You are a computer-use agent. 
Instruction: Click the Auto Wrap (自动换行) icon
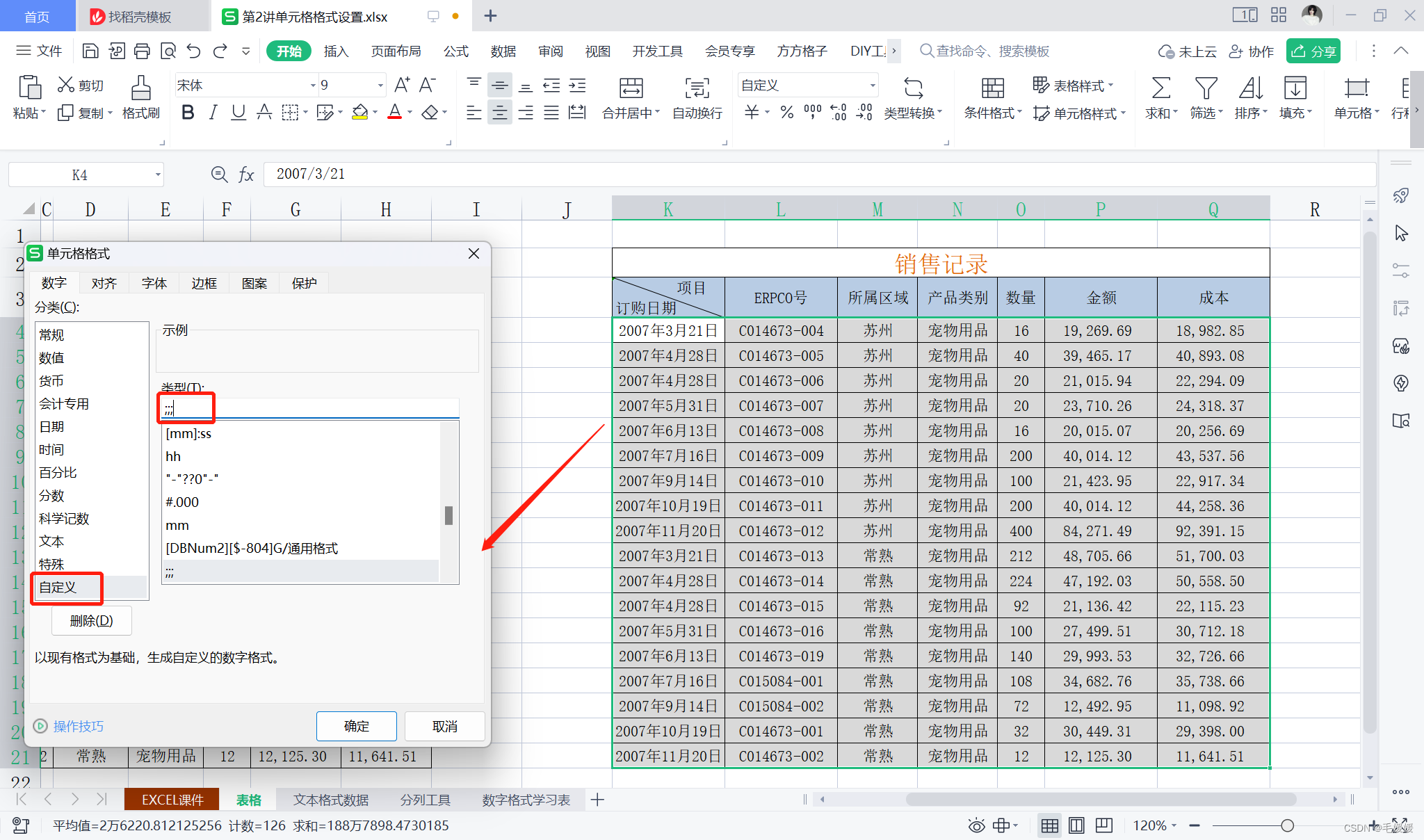[x=697, y=89]
